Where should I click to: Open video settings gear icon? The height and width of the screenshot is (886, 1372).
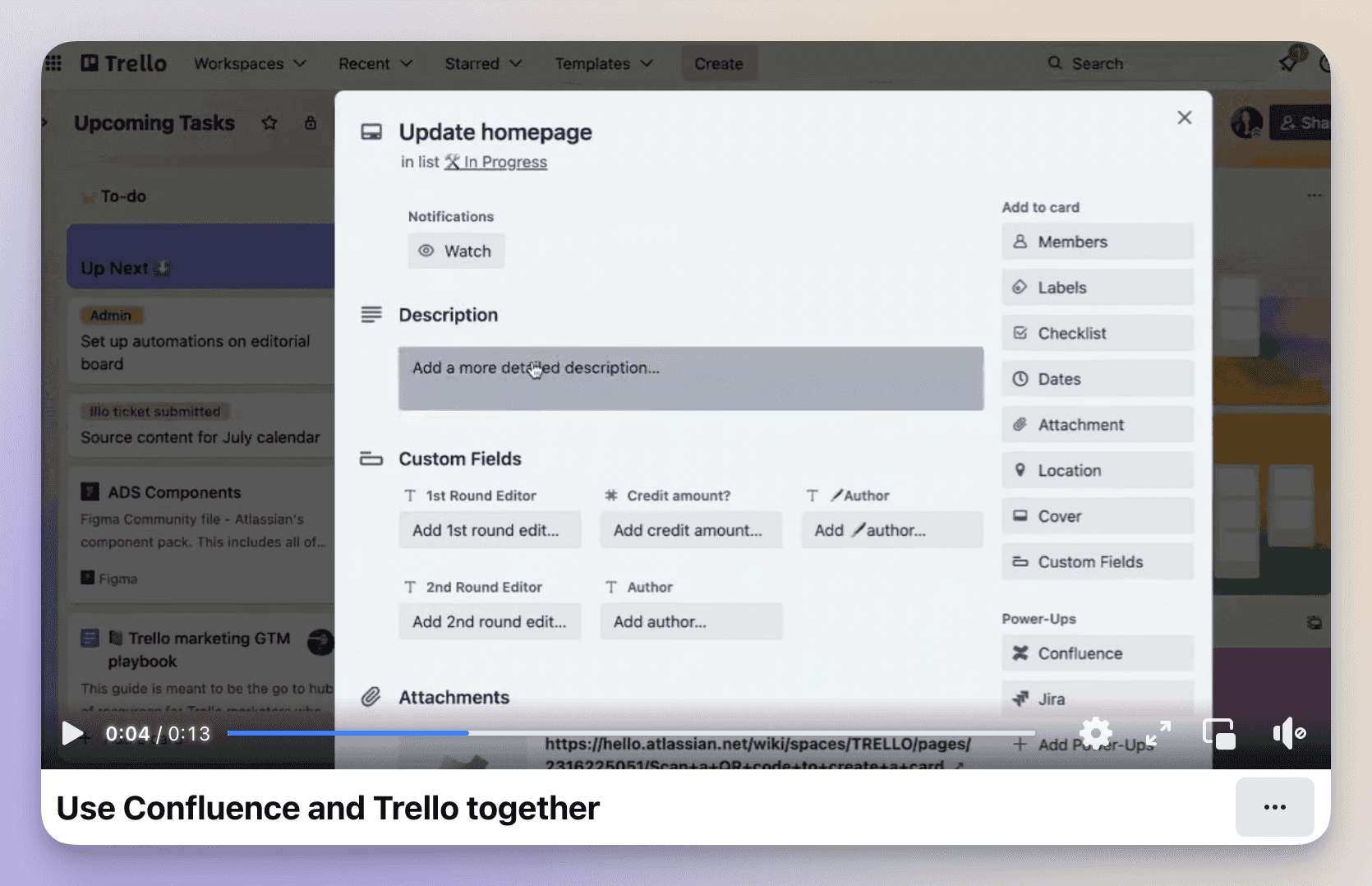pos(1095,733)
